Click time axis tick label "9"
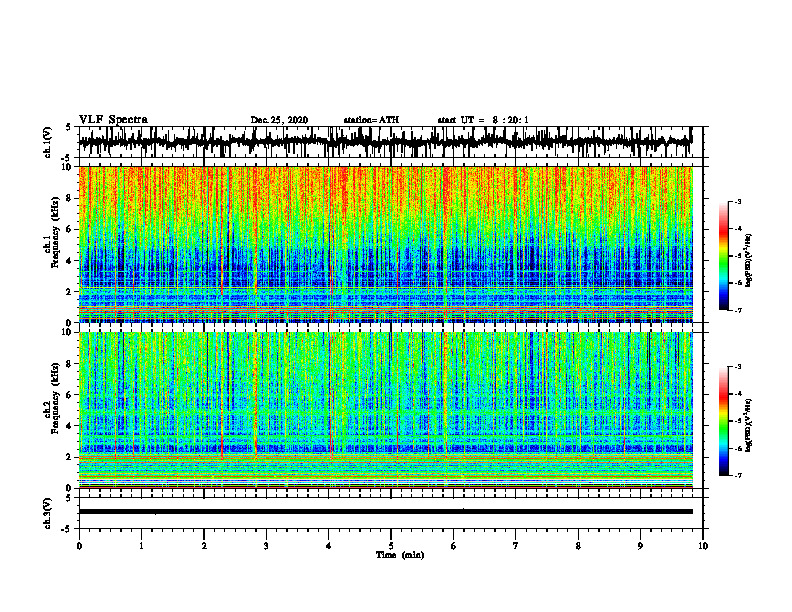Image resolution: width=792 pixels, height=612 pixels. (640, 546)
